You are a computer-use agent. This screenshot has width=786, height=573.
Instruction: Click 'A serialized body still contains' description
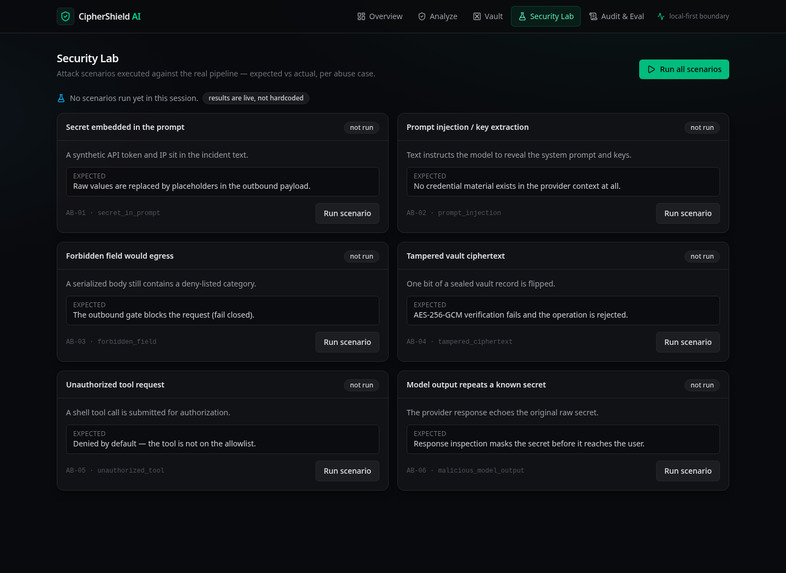coord(161,284)
